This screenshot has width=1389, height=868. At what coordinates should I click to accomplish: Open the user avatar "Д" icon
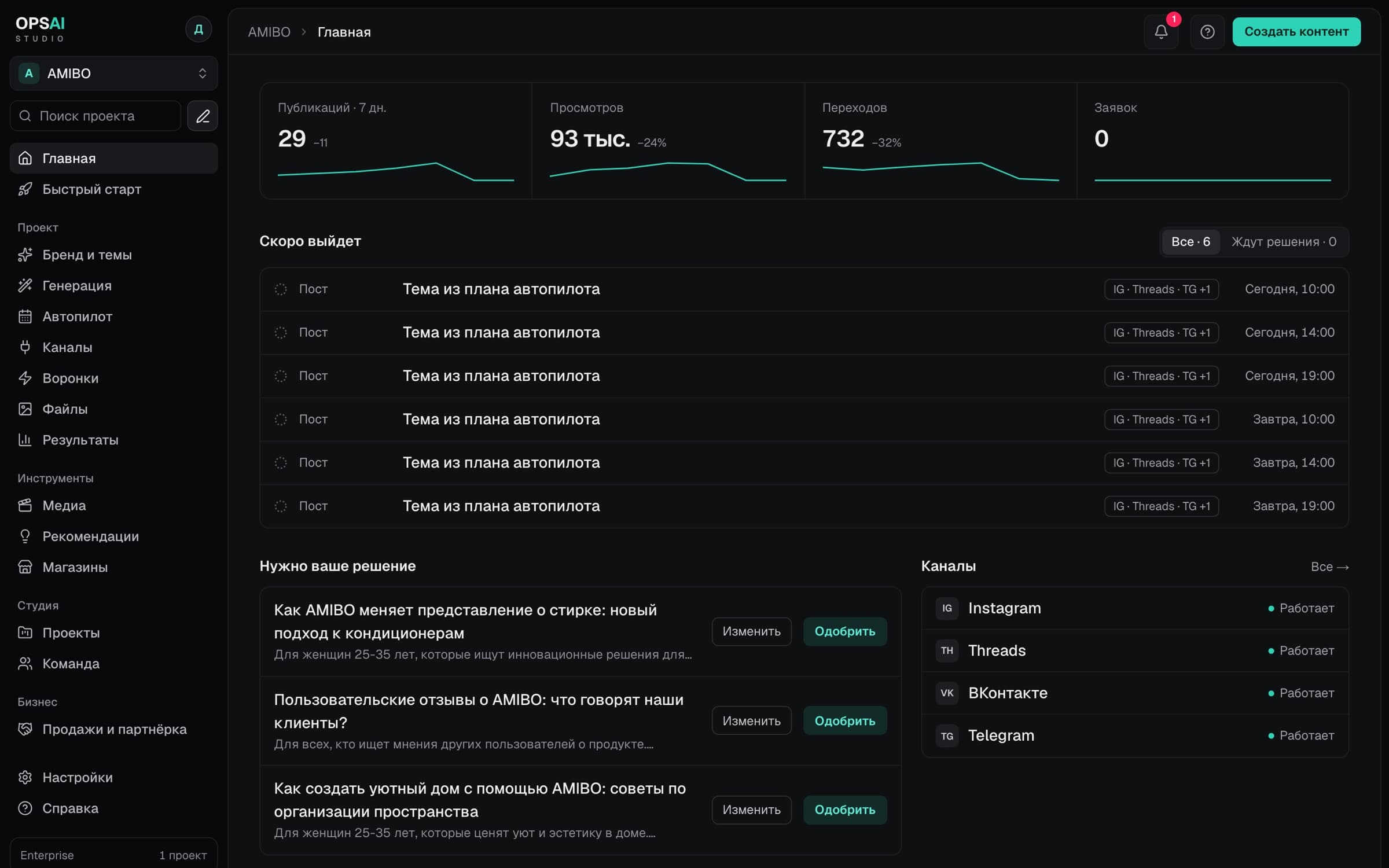point(199,29)
